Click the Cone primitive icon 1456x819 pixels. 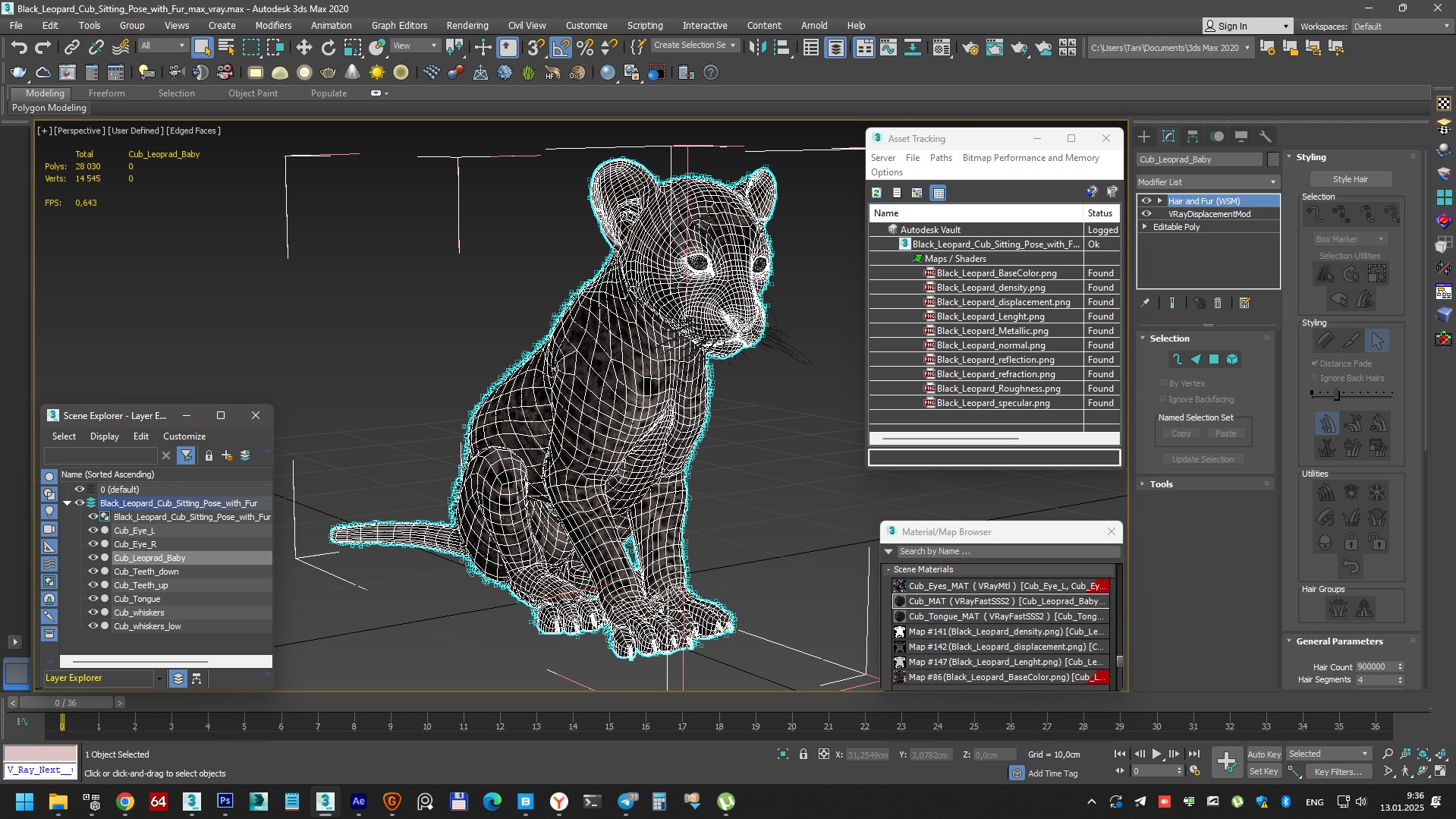[x=352, y=73]
